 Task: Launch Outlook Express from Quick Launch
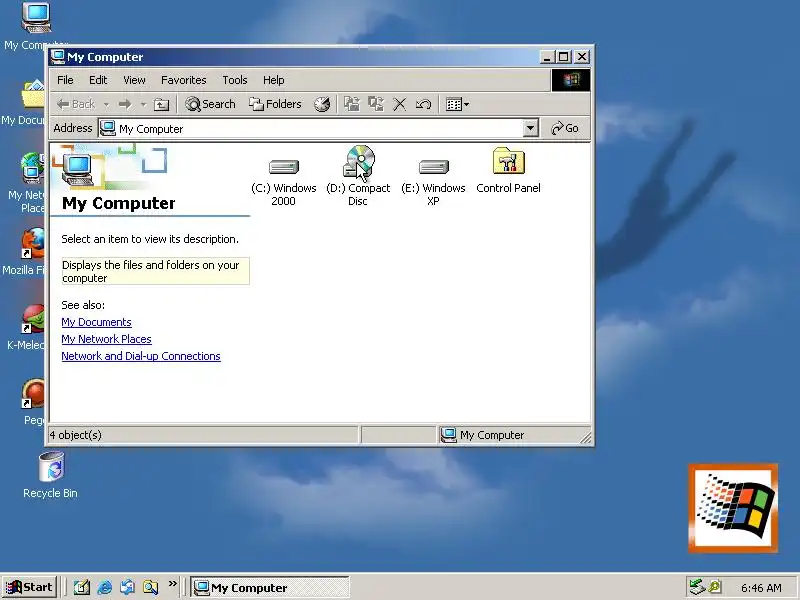(128, 587)
